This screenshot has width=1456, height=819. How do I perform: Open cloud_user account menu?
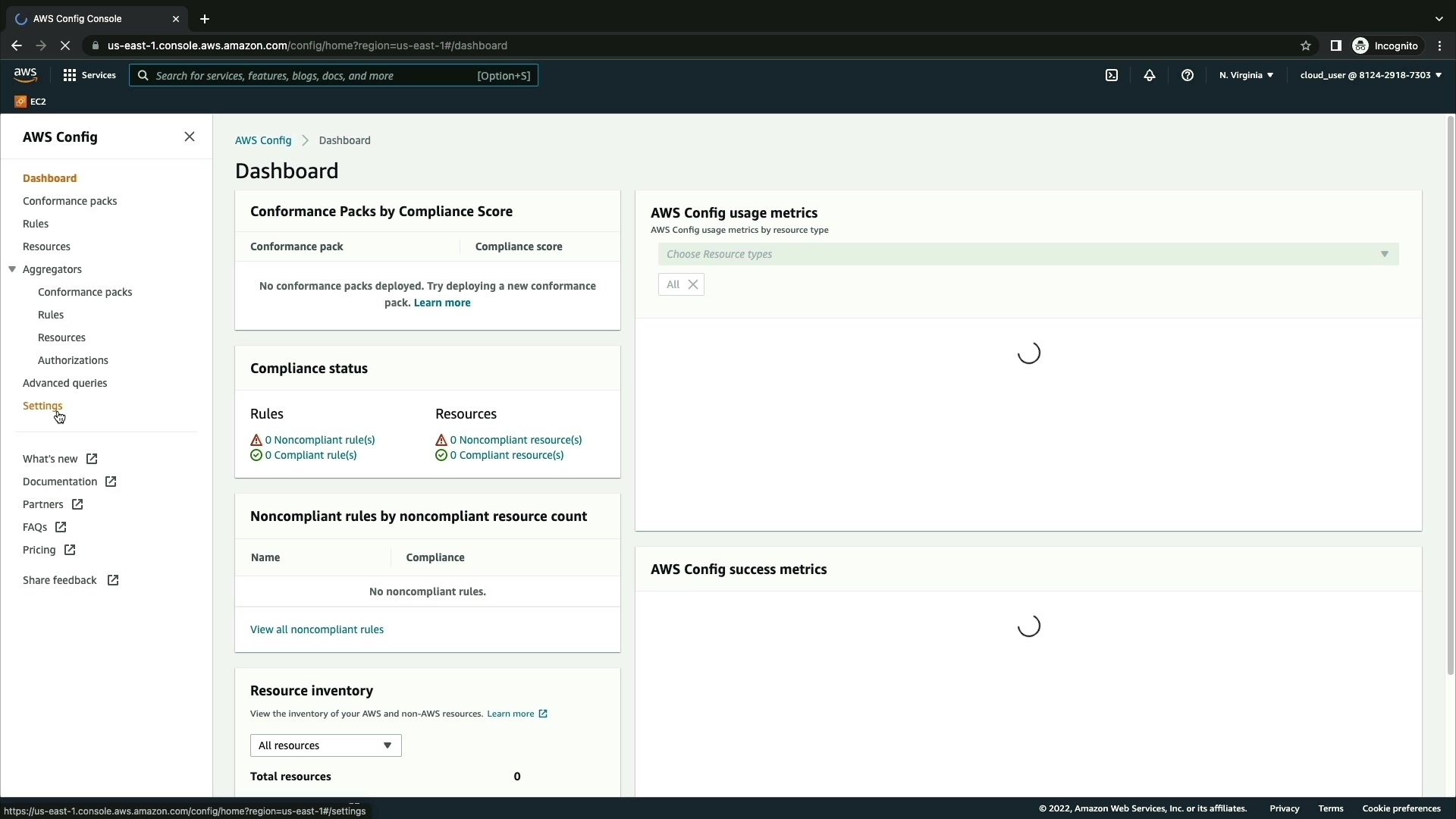click(x=1370, y=75)
